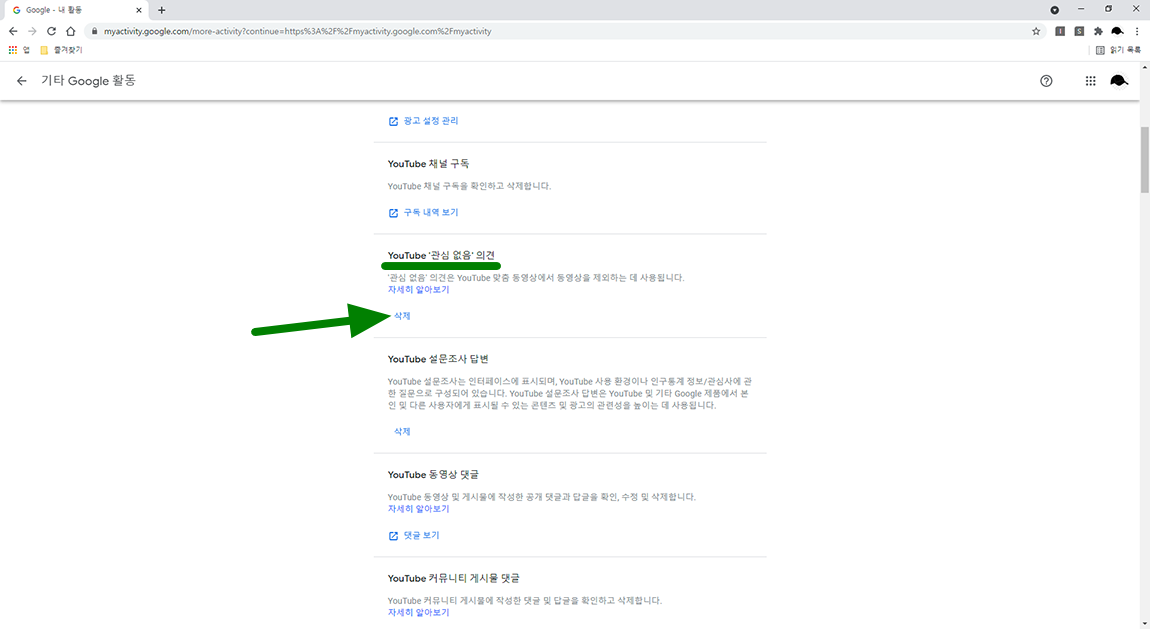Select the Google 내 활동 tab
Screen dimensions: 1150x629
[76, 10]
